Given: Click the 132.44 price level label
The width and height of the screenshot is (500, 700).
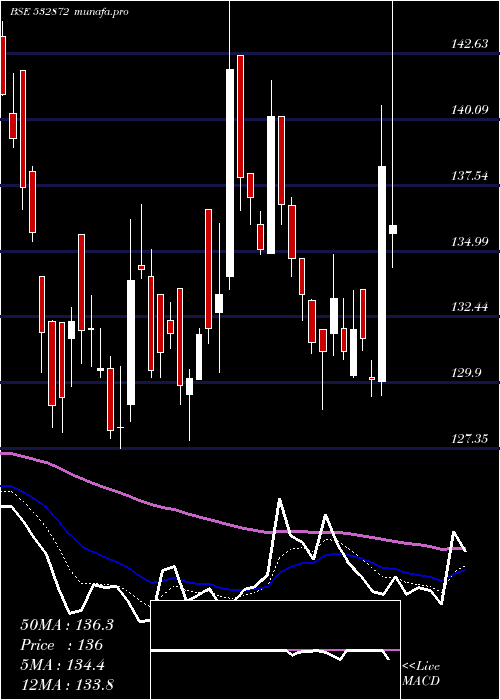Looking at the screenshot, I should coord(470,307).
